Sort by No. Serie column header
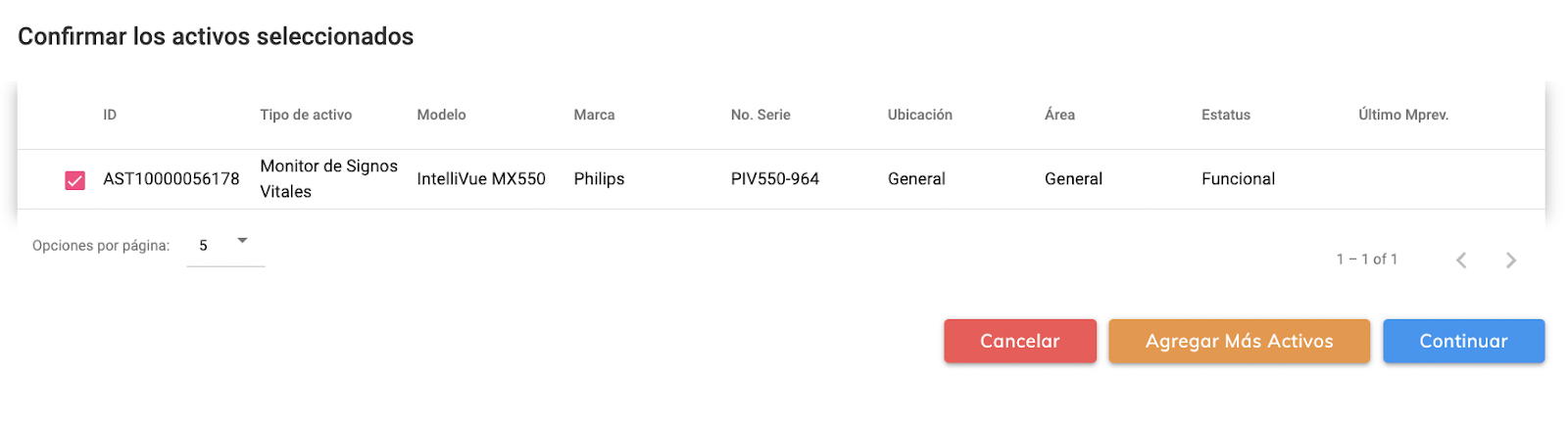This screenshot has height=426, width=1568. [760, 115]
